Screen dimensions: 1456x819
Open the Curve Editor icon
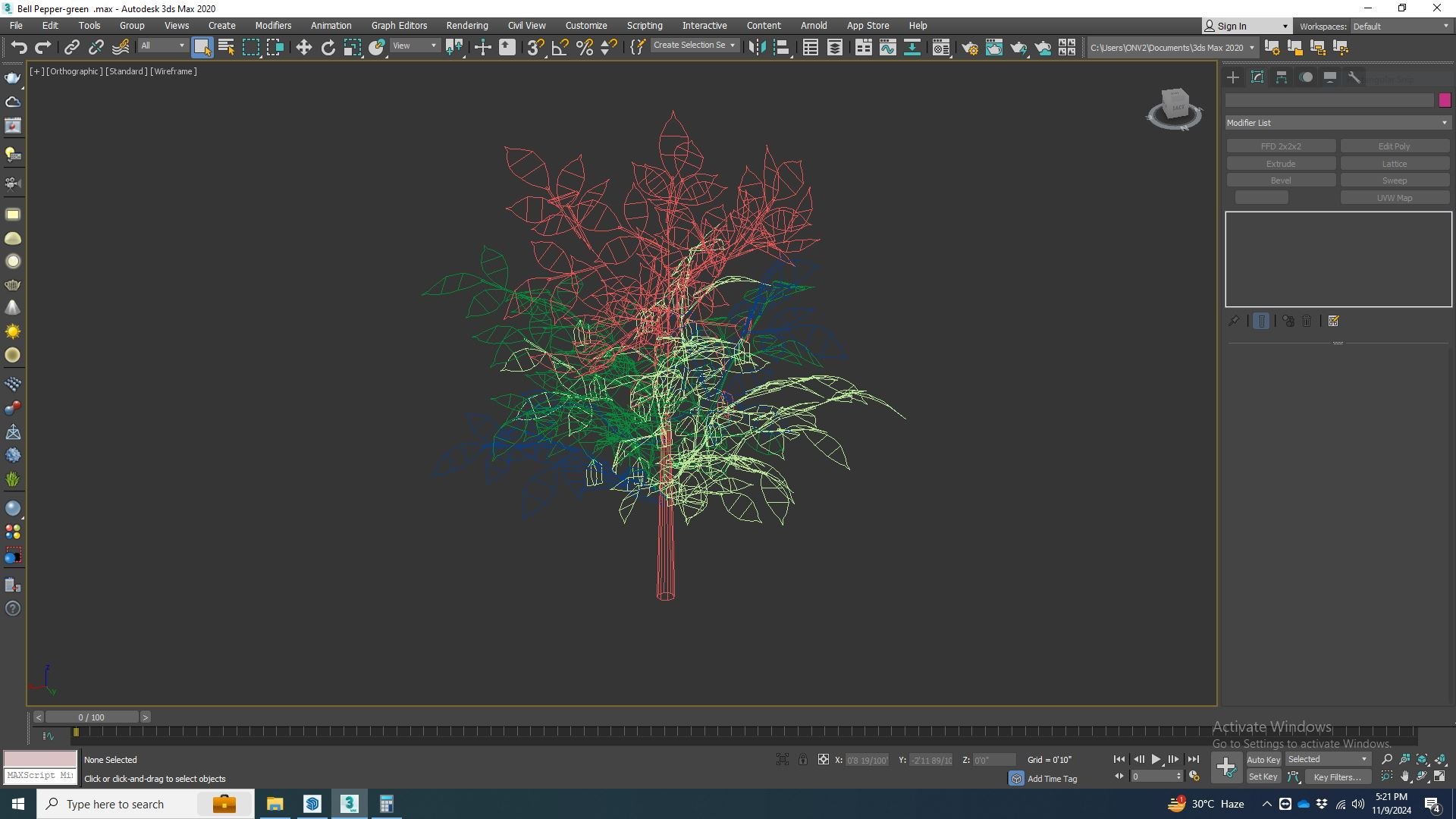pos(887,48)
